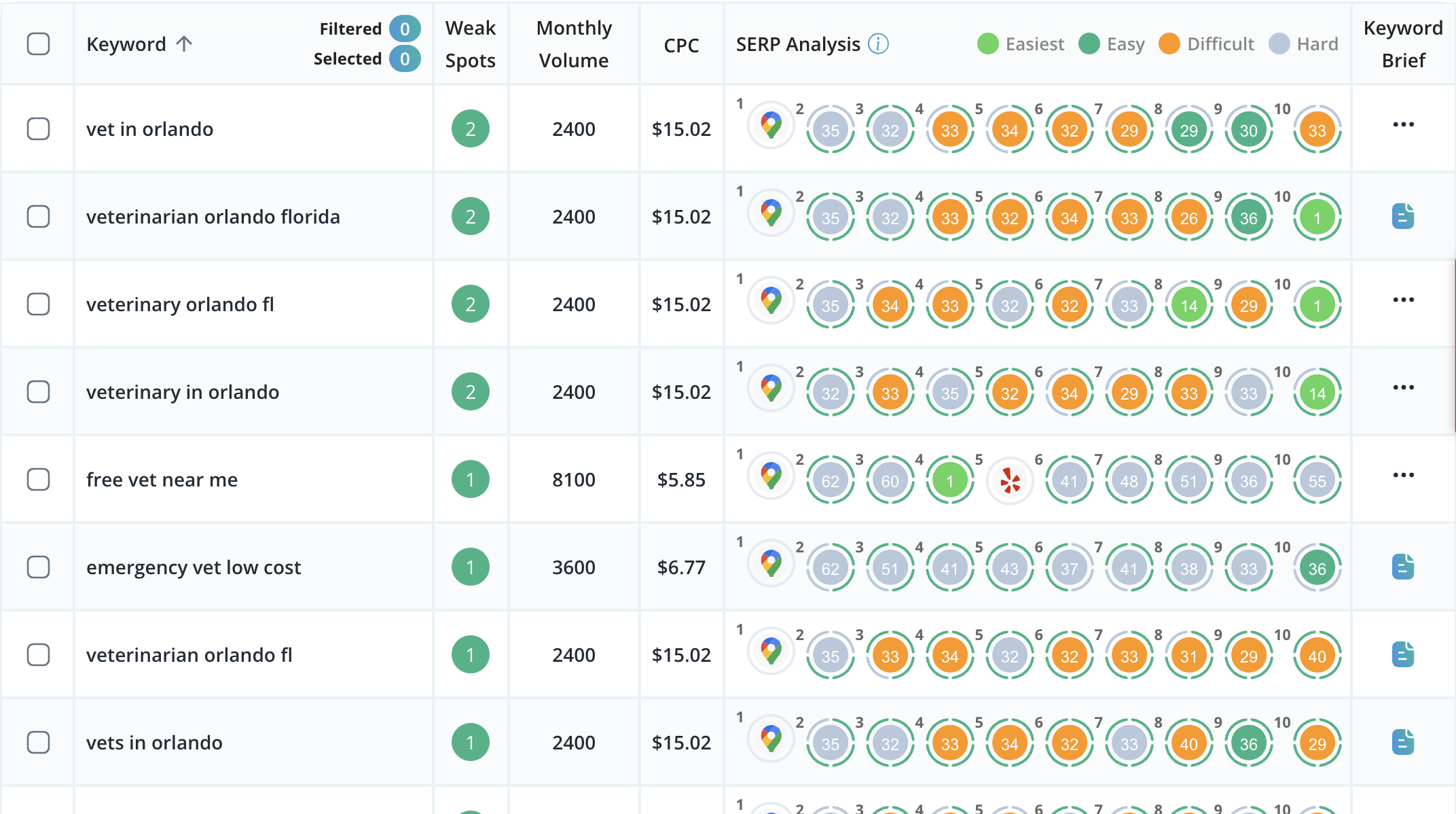
Task: Click the Selected count badge
Action: pyautogui.click(x=405, y=58)
